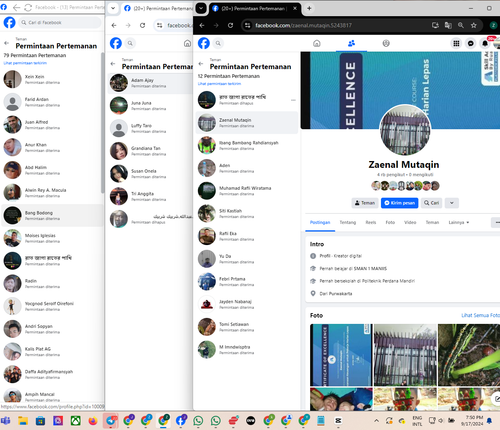Switch to the Teman profile tab
Viewport: 500px width, 430px height.
[x=432, y=222]
